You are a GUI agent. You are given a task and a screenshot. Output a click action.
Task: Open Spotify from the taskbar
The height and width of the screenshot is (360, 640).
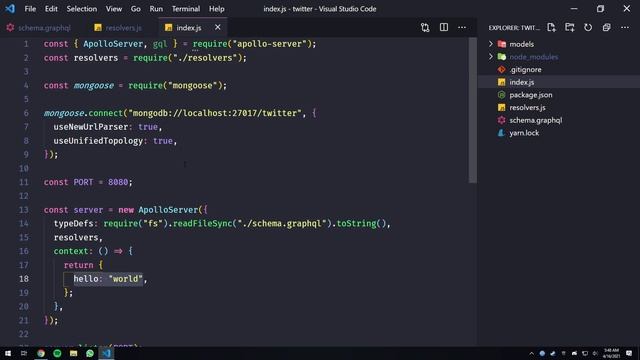coord(57,353)
